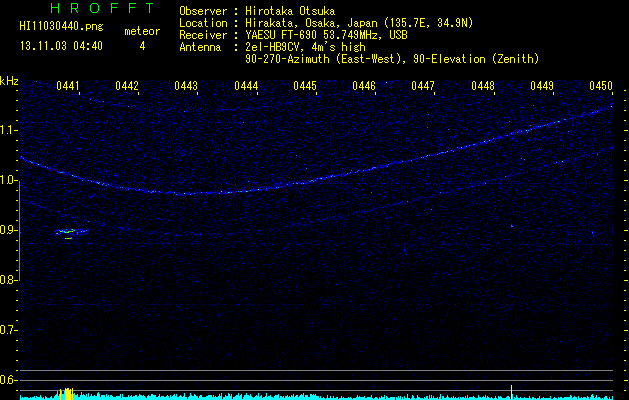Click the 0.6 kHz axis label
Image resolution: width=629 pixels, height=400 pixels.
(x=8, y=380)
